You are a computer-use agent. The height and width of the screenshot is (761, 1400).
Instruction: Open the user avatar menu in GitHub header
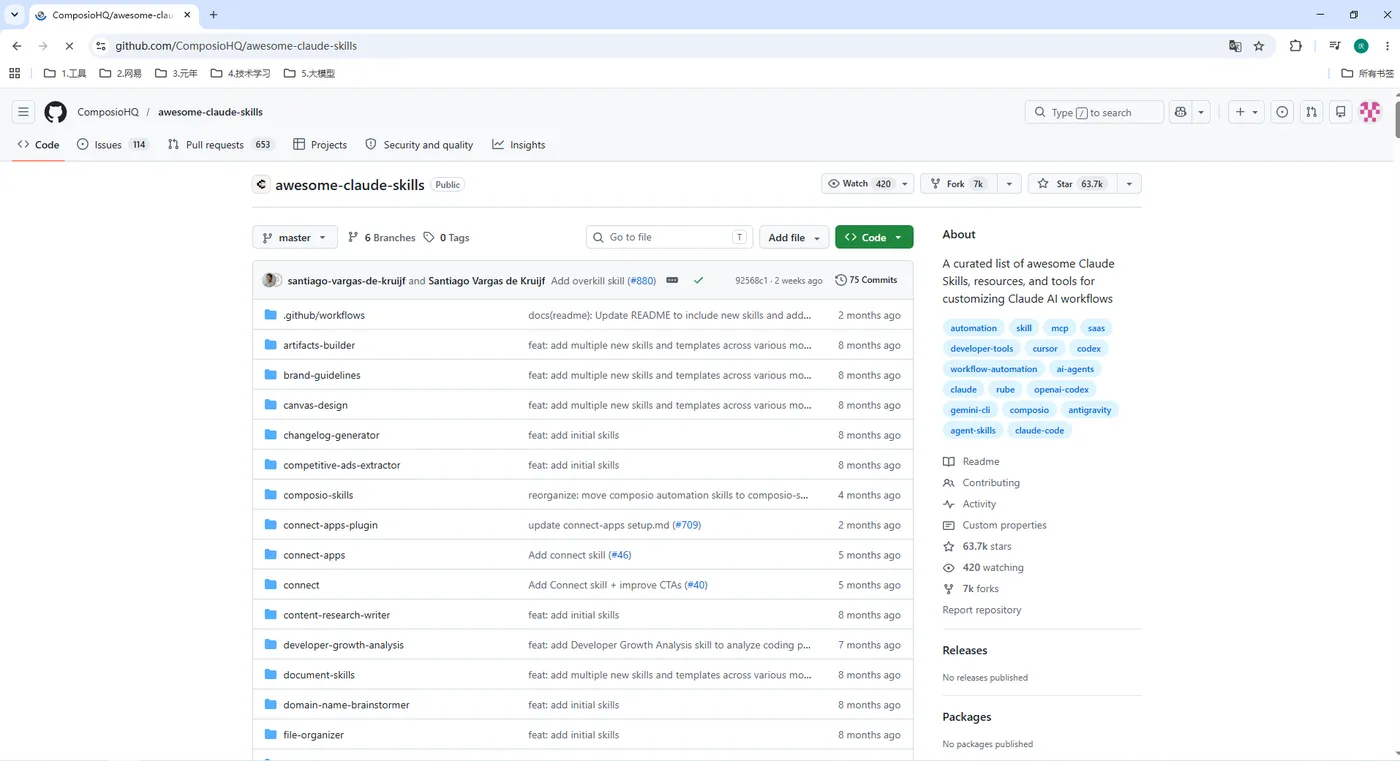pyautogui.click(x=1370, y=112)
